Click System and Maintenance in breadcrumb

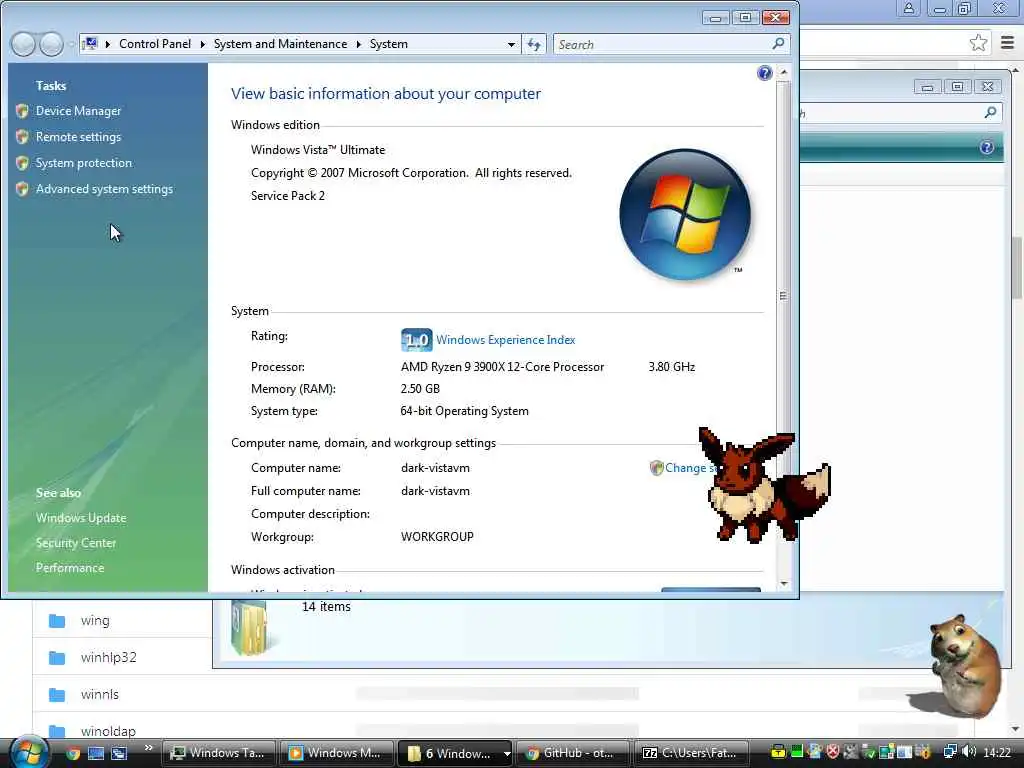(x=280, y=44)
